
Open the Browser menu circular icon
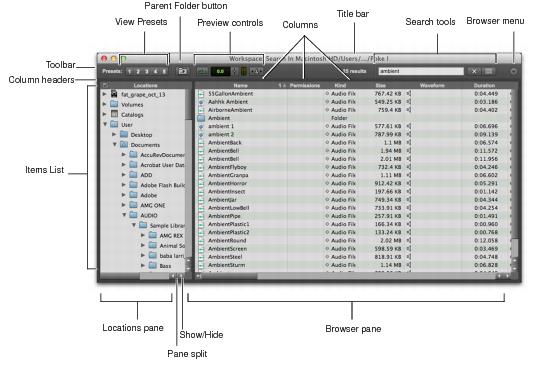pos(513,71)
